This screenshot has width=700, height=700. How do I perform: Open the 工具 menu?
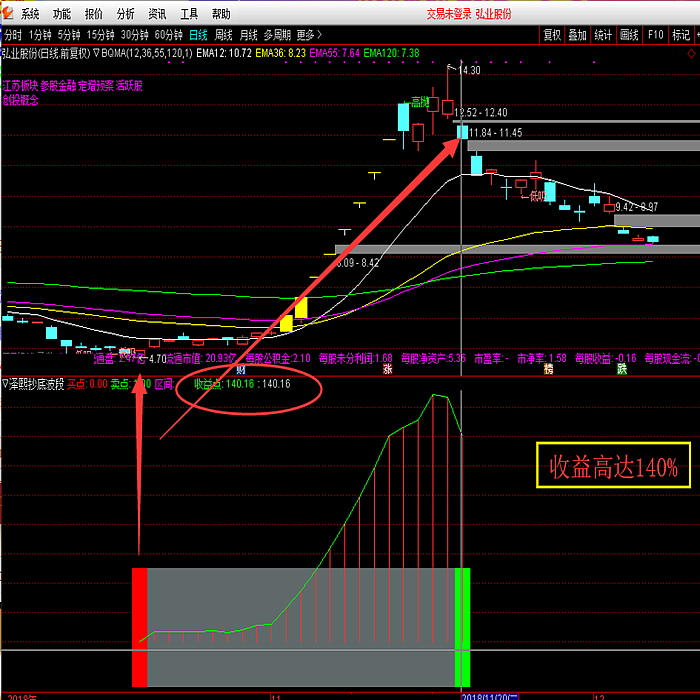189,14
